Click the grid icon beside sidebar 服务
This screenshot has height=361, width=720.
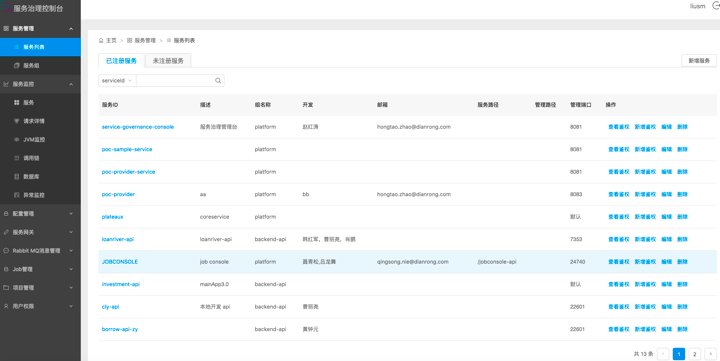click(17, 102)
